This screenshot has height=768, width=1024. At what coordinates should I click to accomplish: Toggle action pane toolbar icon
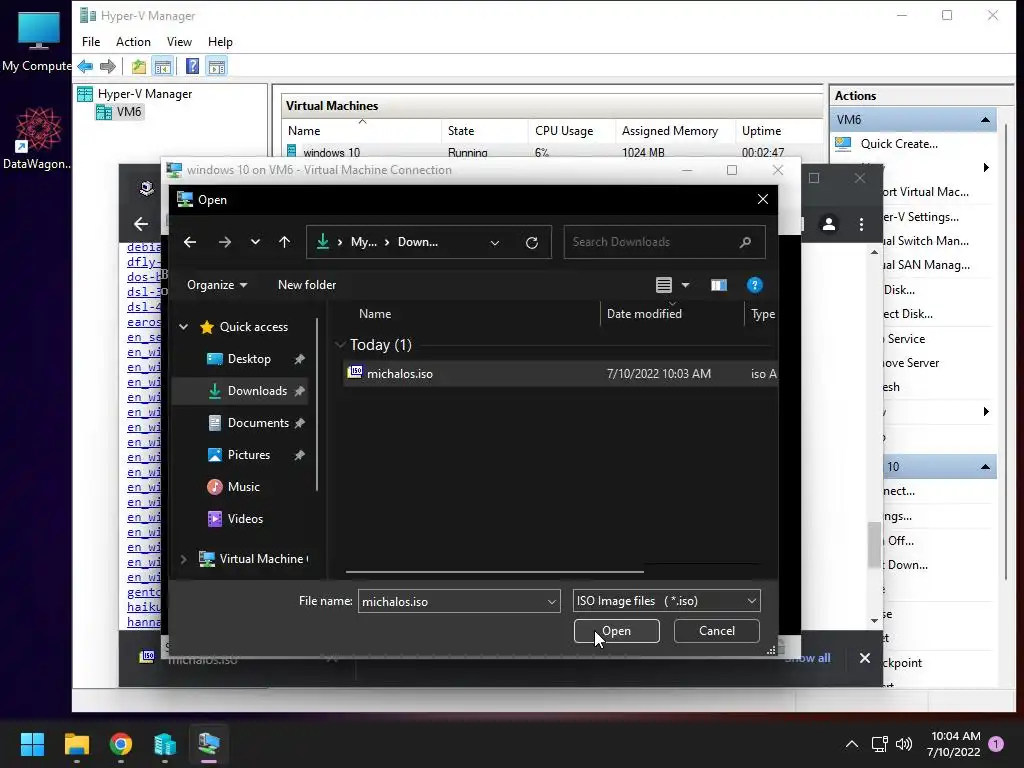point(217,66)
